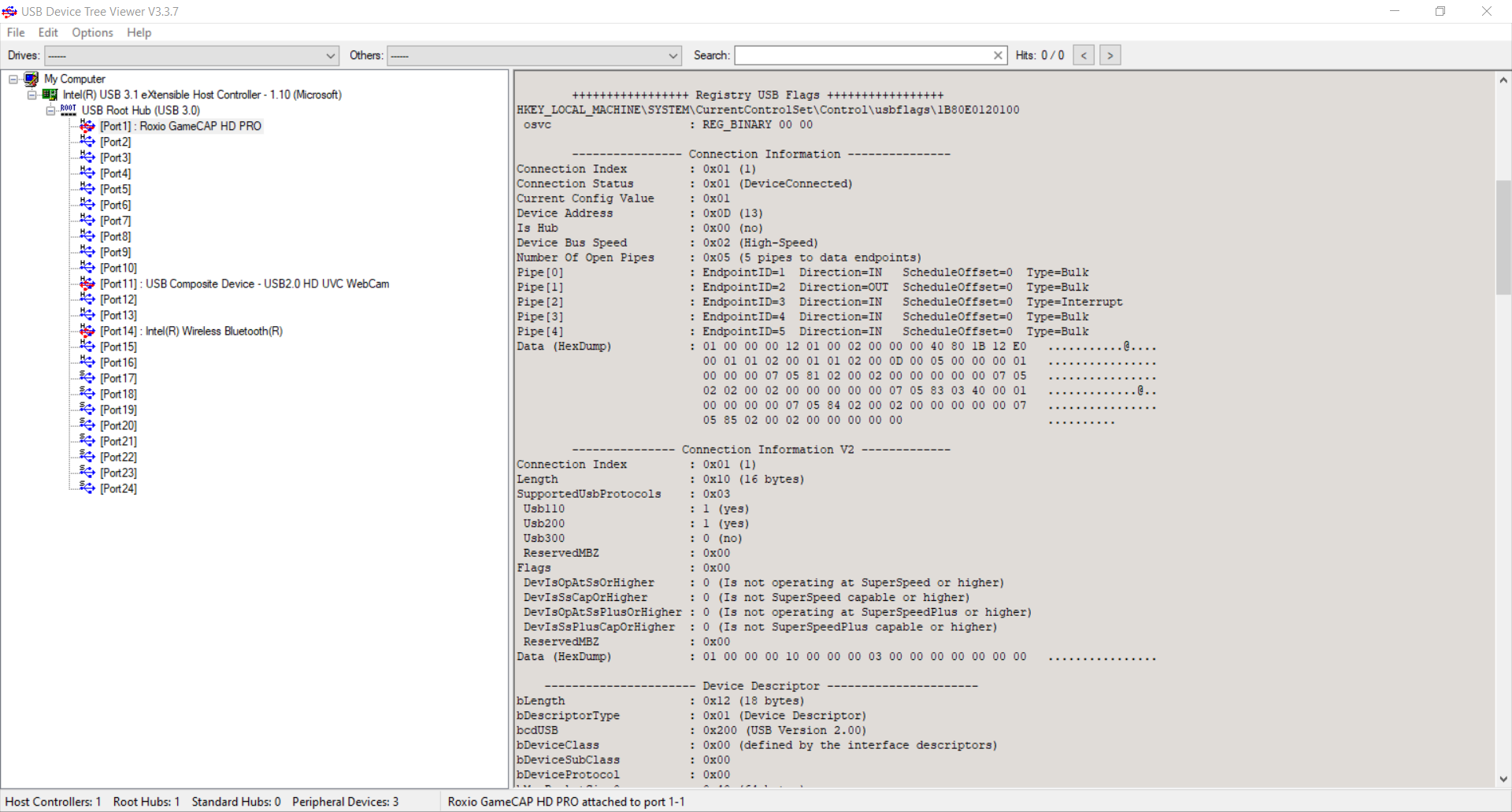Click the SuperSpeed USB icon next to Port22

87,457
